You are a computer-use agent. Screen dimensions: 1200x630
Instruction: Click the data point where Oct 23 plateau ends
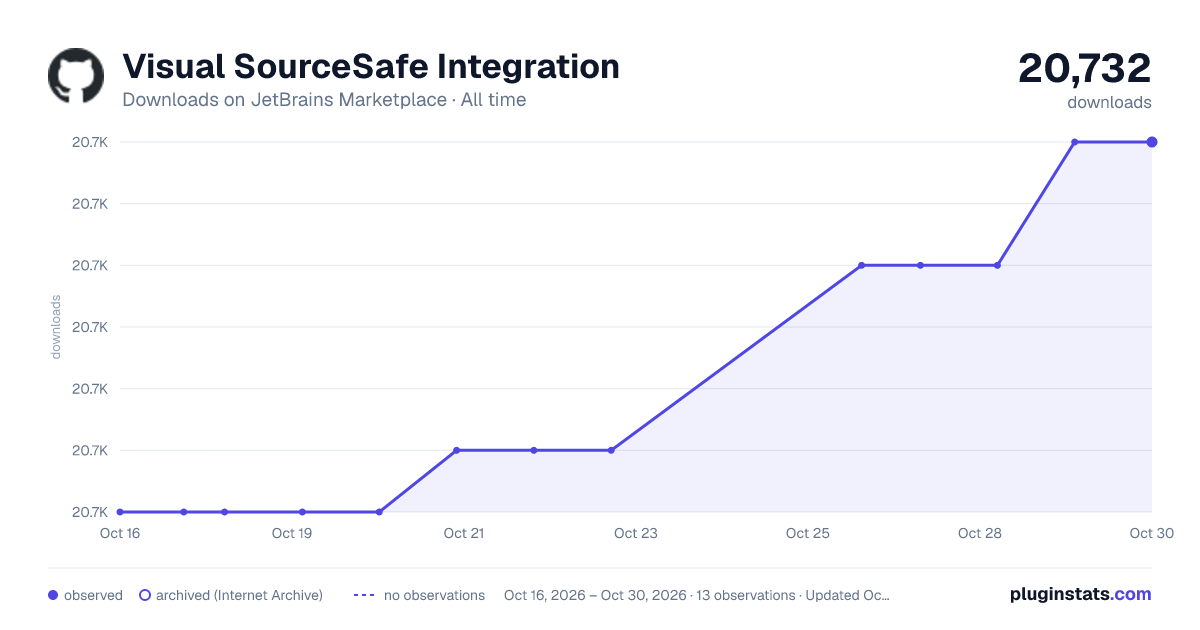(x=611, y=450)
